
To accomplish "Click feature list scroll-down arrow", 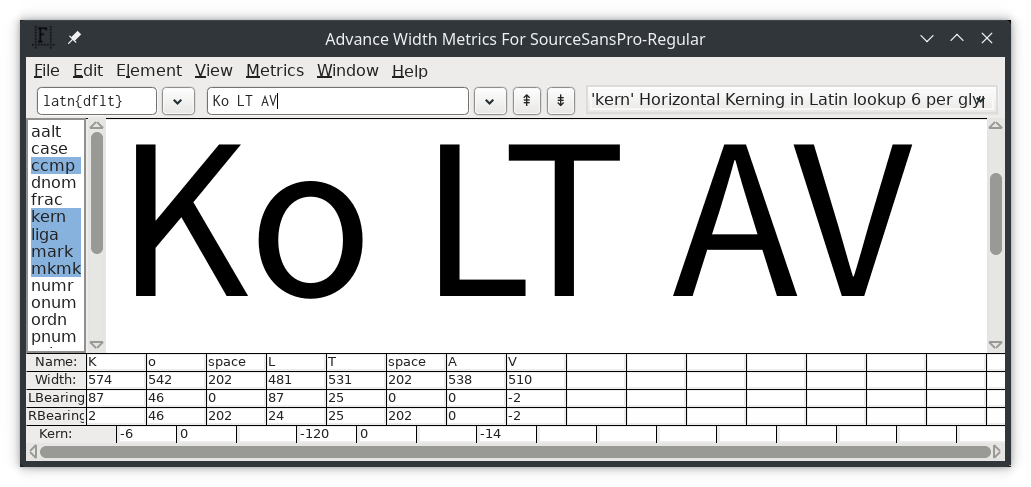I will click(x=97, y=344).
